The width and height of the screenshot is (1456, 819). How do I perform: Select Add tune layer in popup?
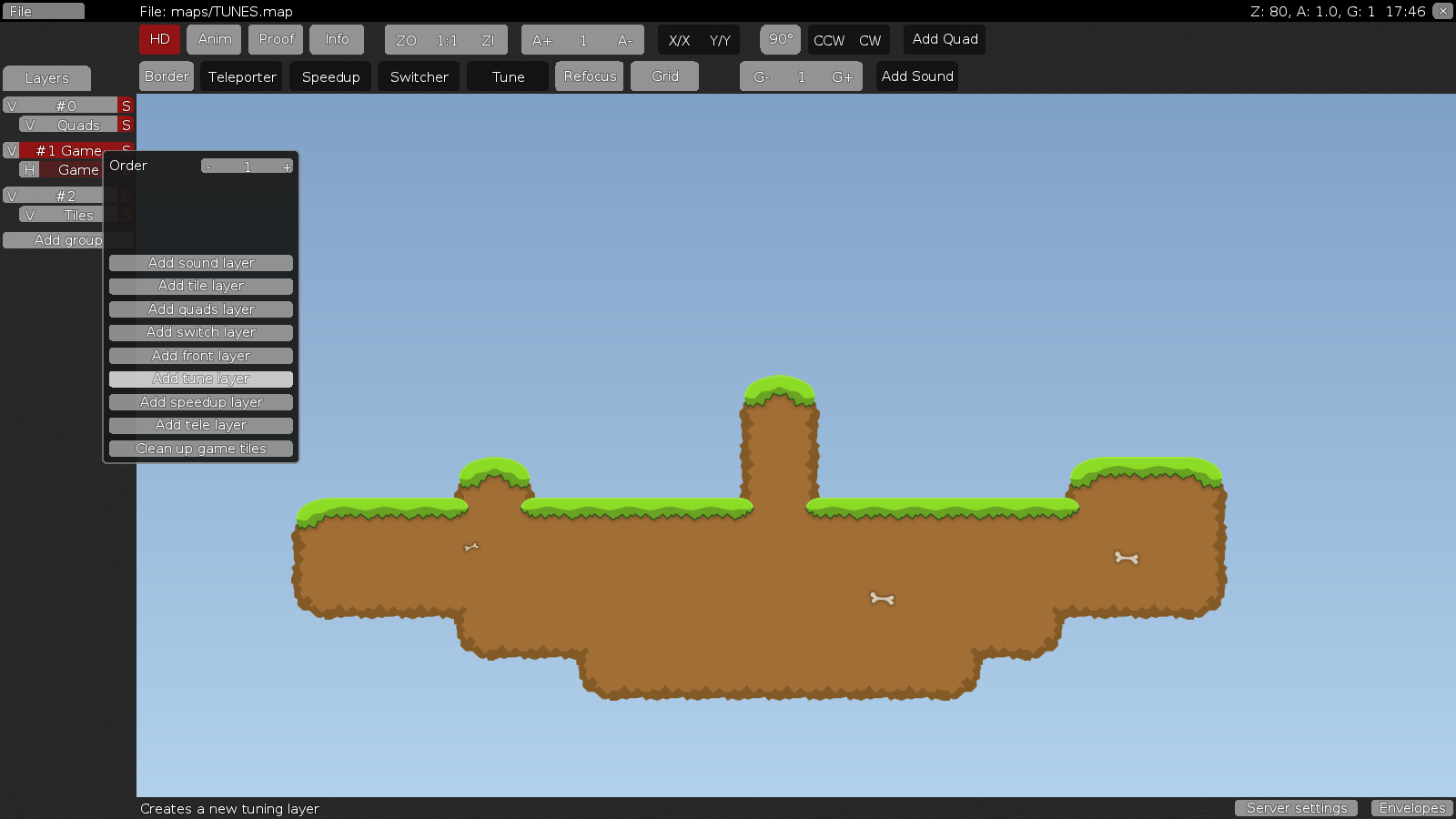click(201, 379)
